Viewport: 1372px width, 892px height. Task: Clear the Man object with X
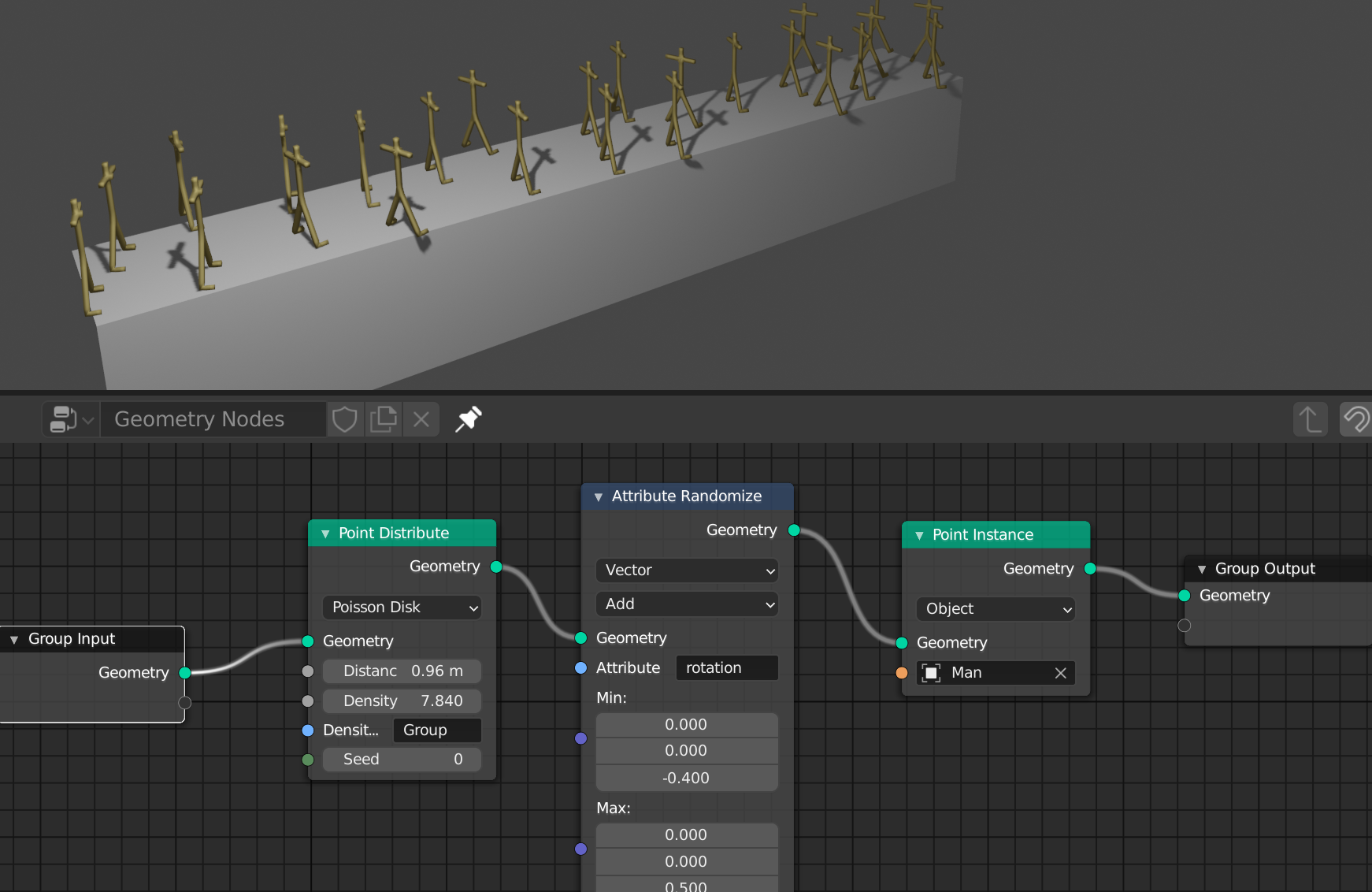click(x=1061, y=673)
